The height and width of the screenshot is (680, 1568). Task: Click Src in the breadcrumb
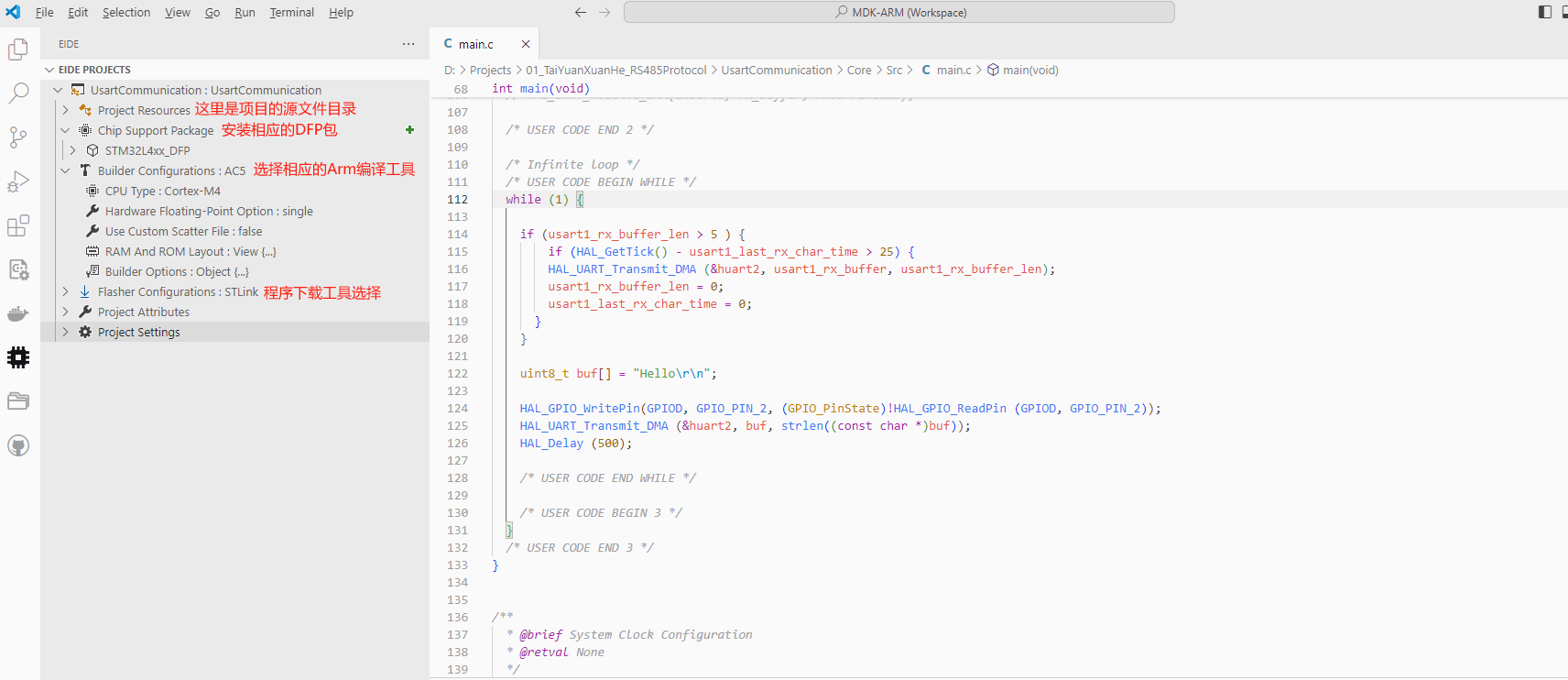(894, 70)
